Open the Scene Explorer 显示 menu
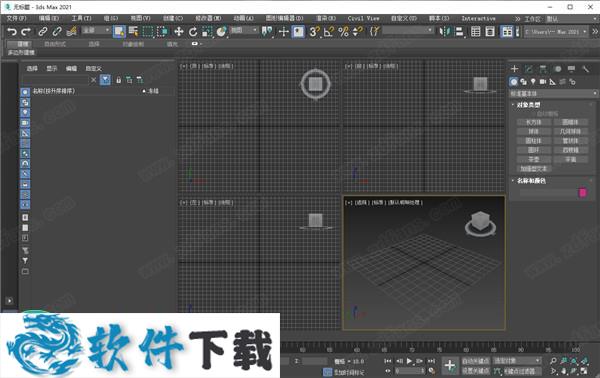Screen dimensions: 600x378 point(52,68)
